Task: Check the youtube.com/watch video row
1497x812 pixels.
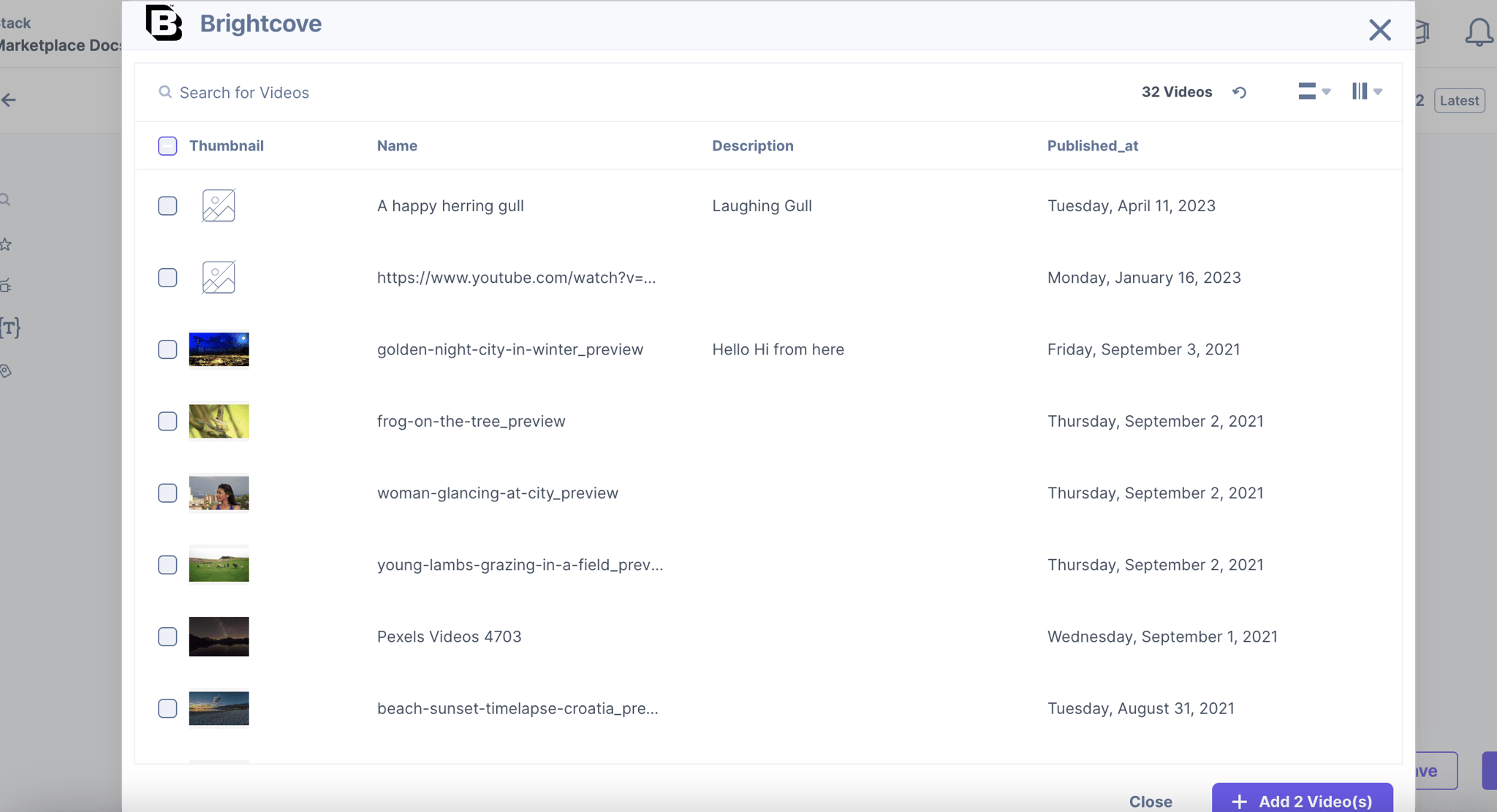Action: [x=167, y=278]
